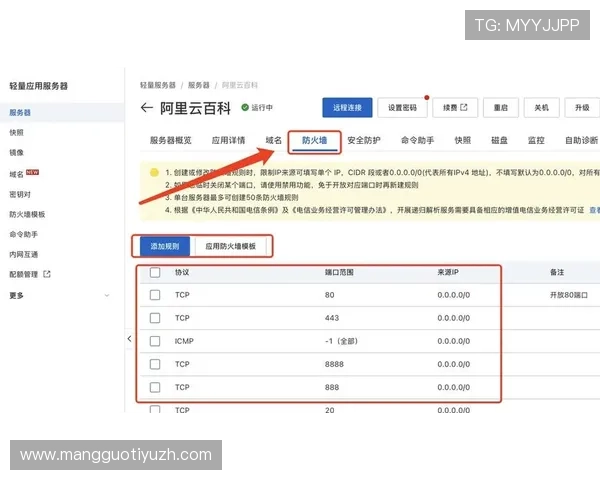
Task: Open the 监控 tab
Action: 536,140
